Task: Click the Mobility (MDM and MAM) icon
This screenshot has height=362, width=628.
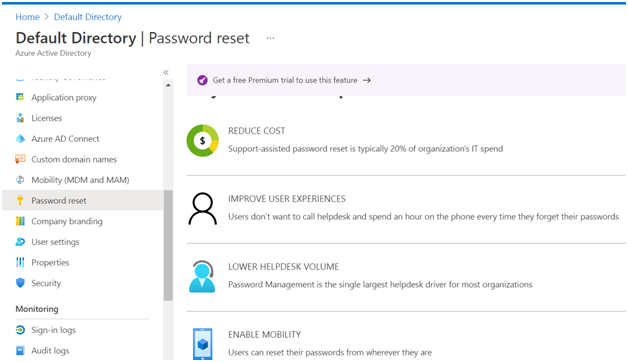Action: [x=20, y=180]
